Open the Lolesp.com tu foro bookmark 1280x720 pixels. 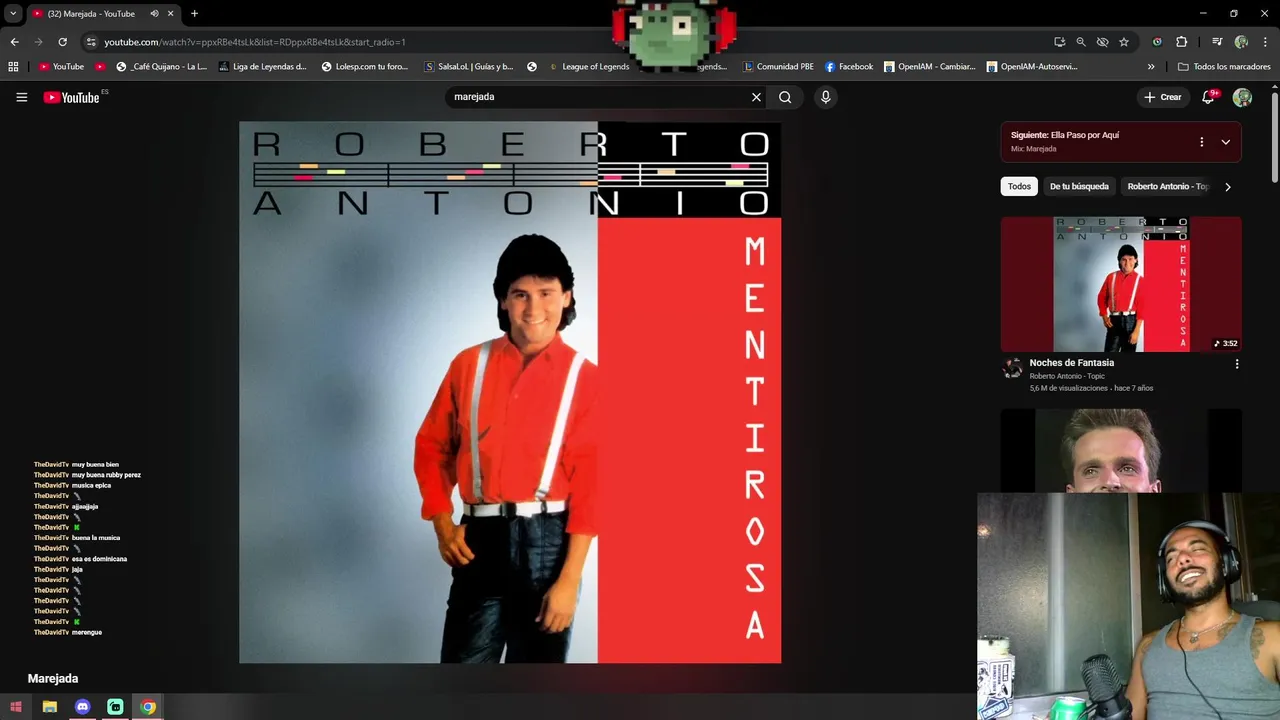[365, 67]
